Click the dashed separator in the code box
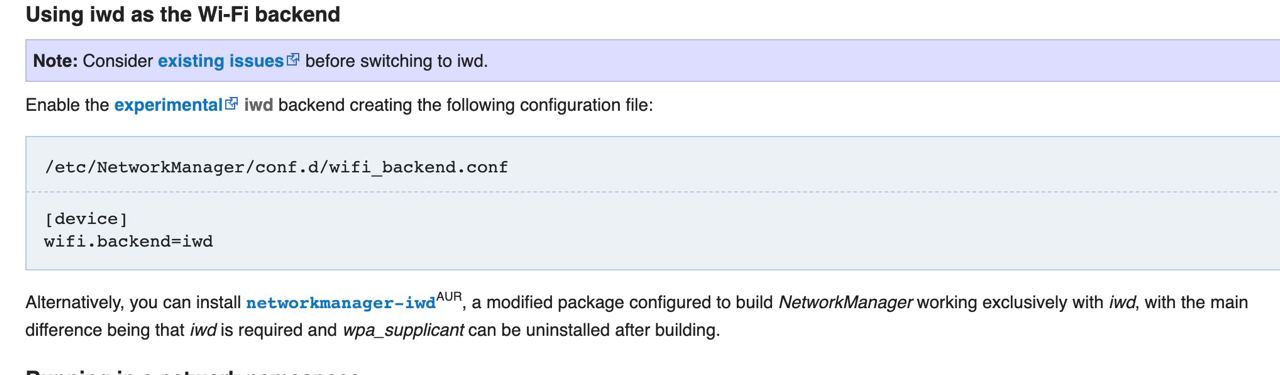Image resolution: width=1280 pixels, height=375 pixels. 652,191
